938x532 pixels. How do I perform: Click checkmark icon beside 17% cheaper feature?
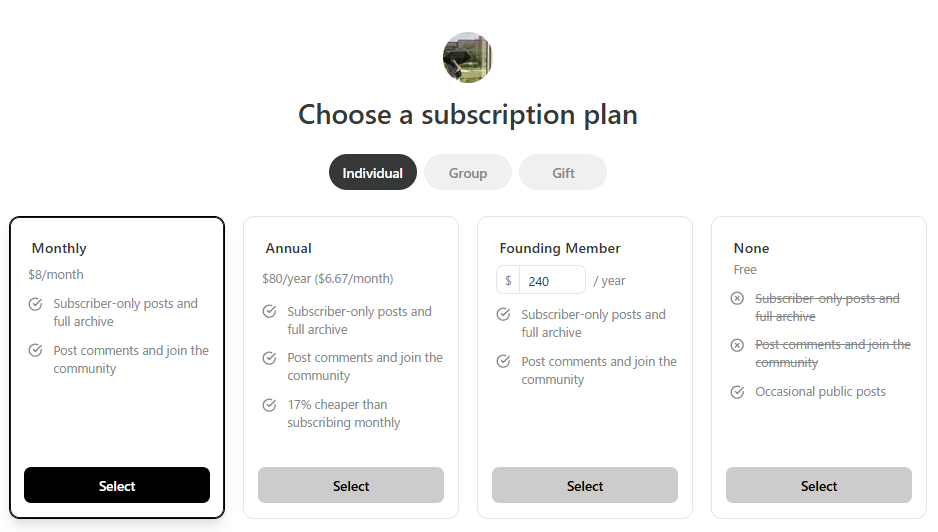pyautogui.click(x=269, y=405)
